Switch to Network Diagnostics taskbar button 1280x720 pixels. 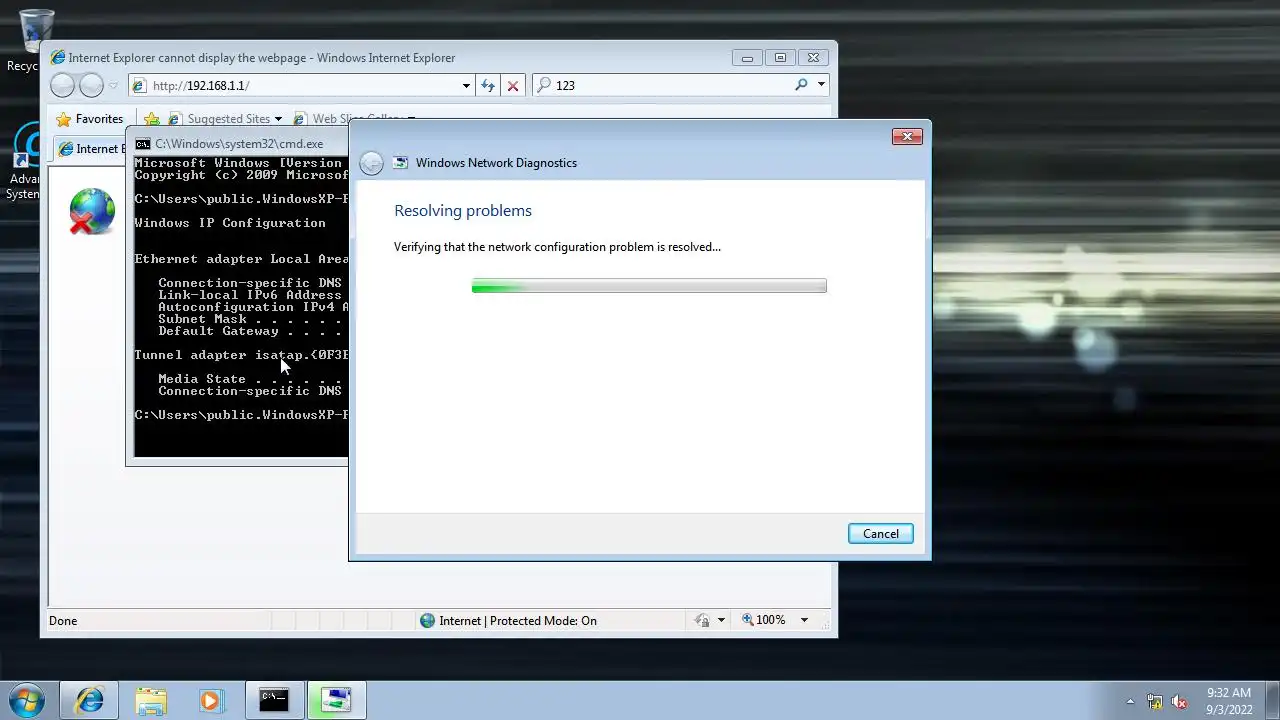tap(336, 700)
